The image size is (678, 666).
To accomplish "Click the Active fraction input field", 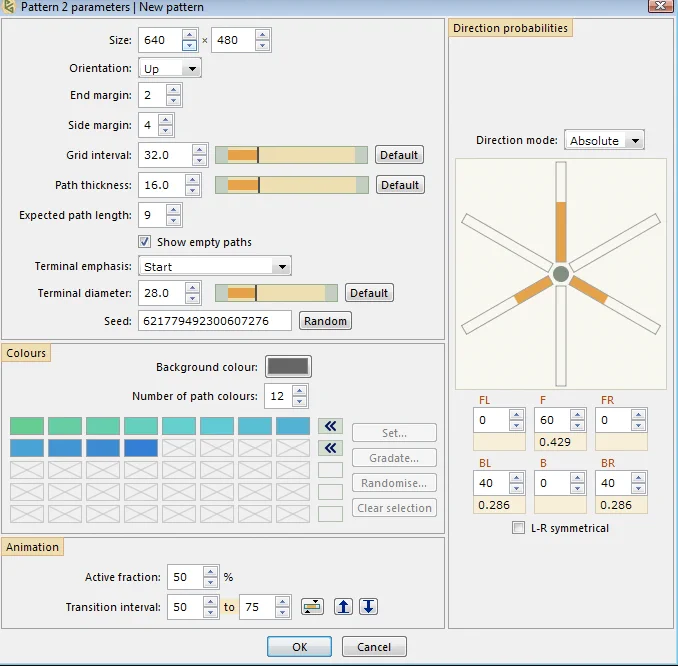I will [x=185, y=576].
